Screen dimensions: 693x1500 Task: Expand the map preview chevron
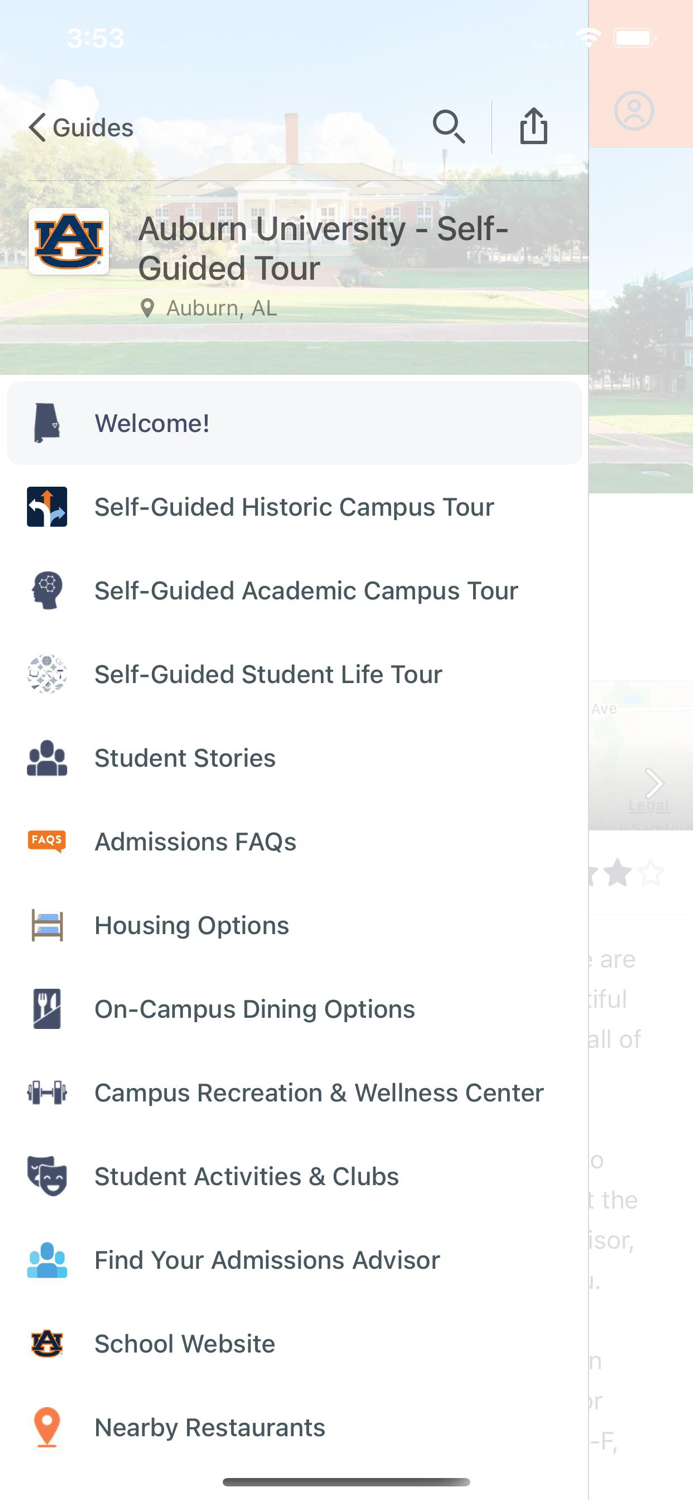coord(655,784)
